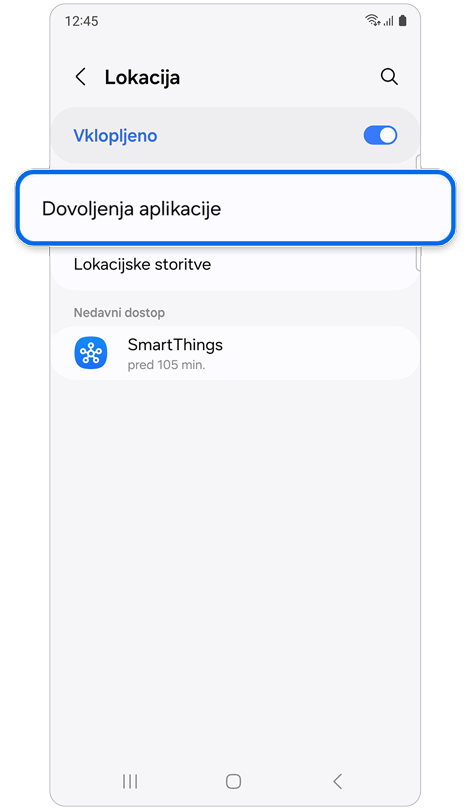Tap the battery status icon

coord(403,21)
